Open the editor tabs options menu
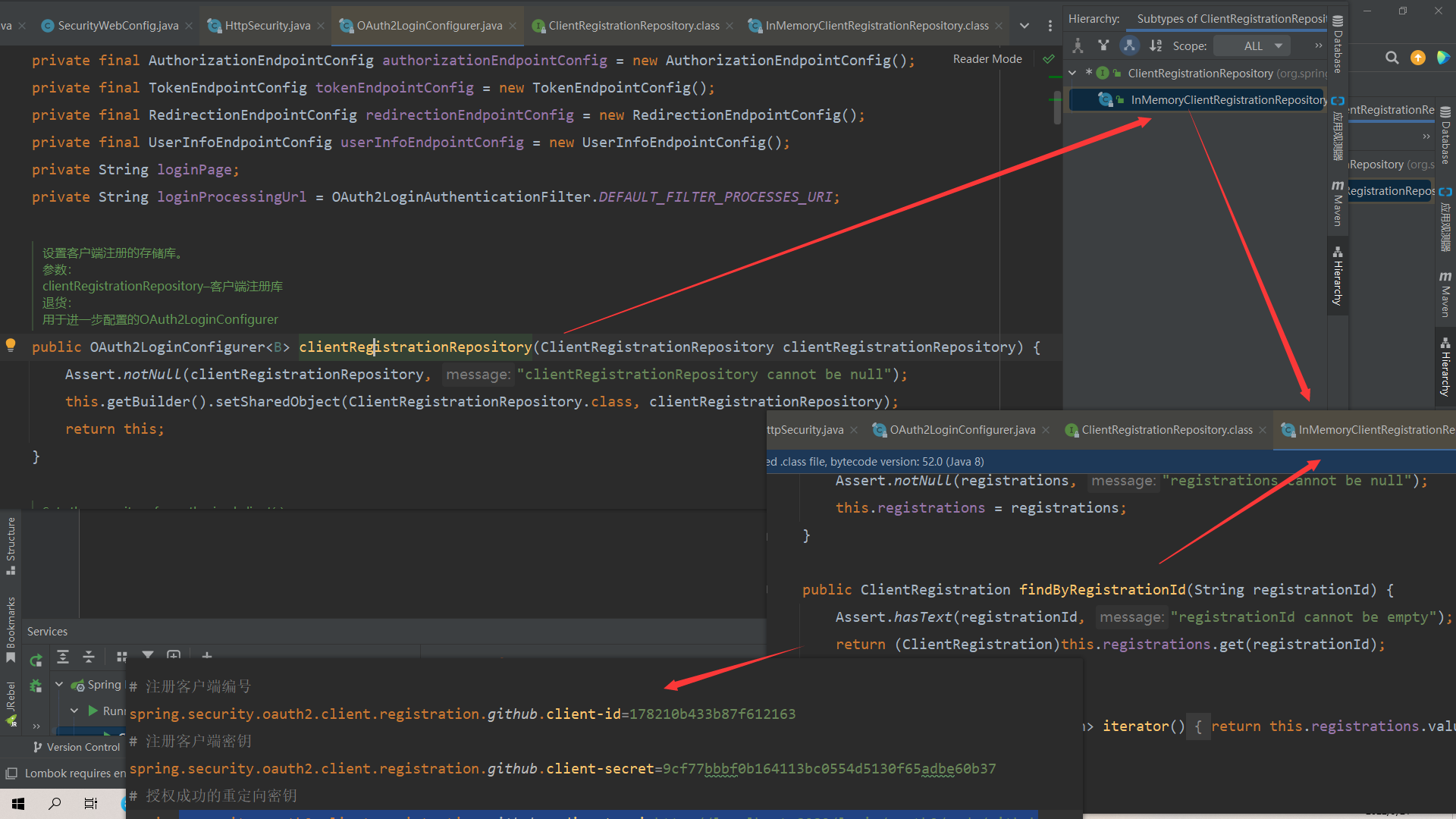 pyautogui.click(x=1050, y=26)
